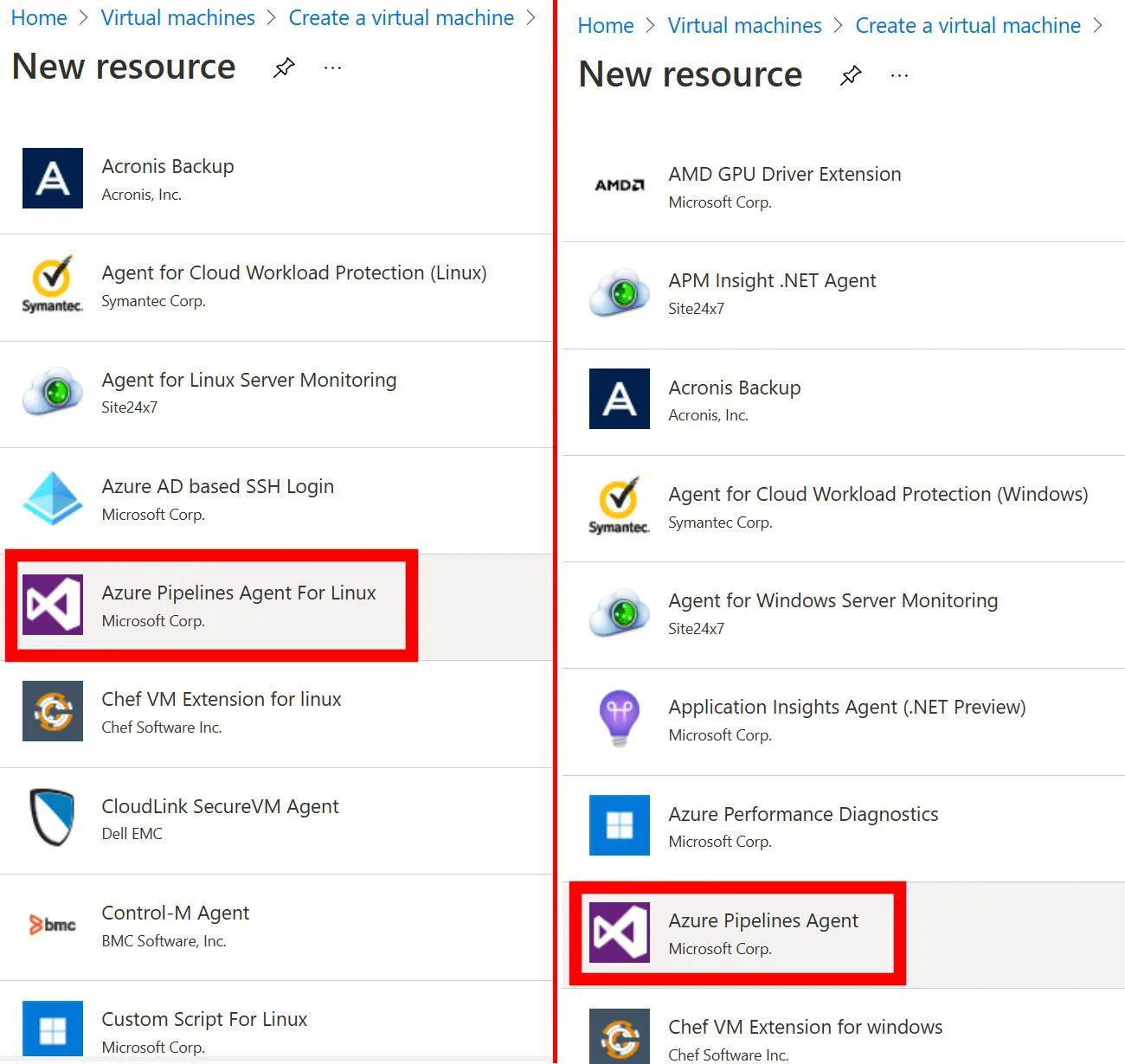This screenshot has width=1125, height=1064.
Task: Select Azure Pipelines Agent For Linux
Action: click(x=239, y=593)
